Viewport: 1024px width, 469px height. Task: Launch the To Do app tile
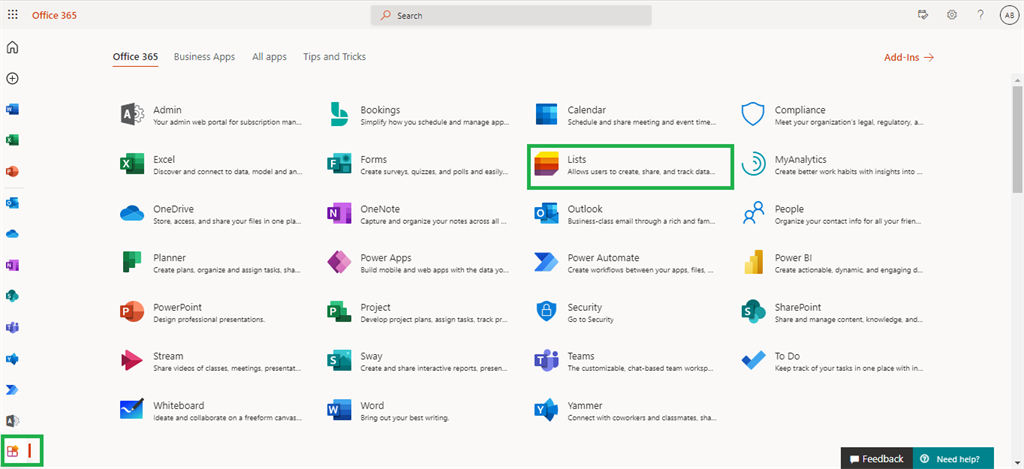[x=832, y=361]
